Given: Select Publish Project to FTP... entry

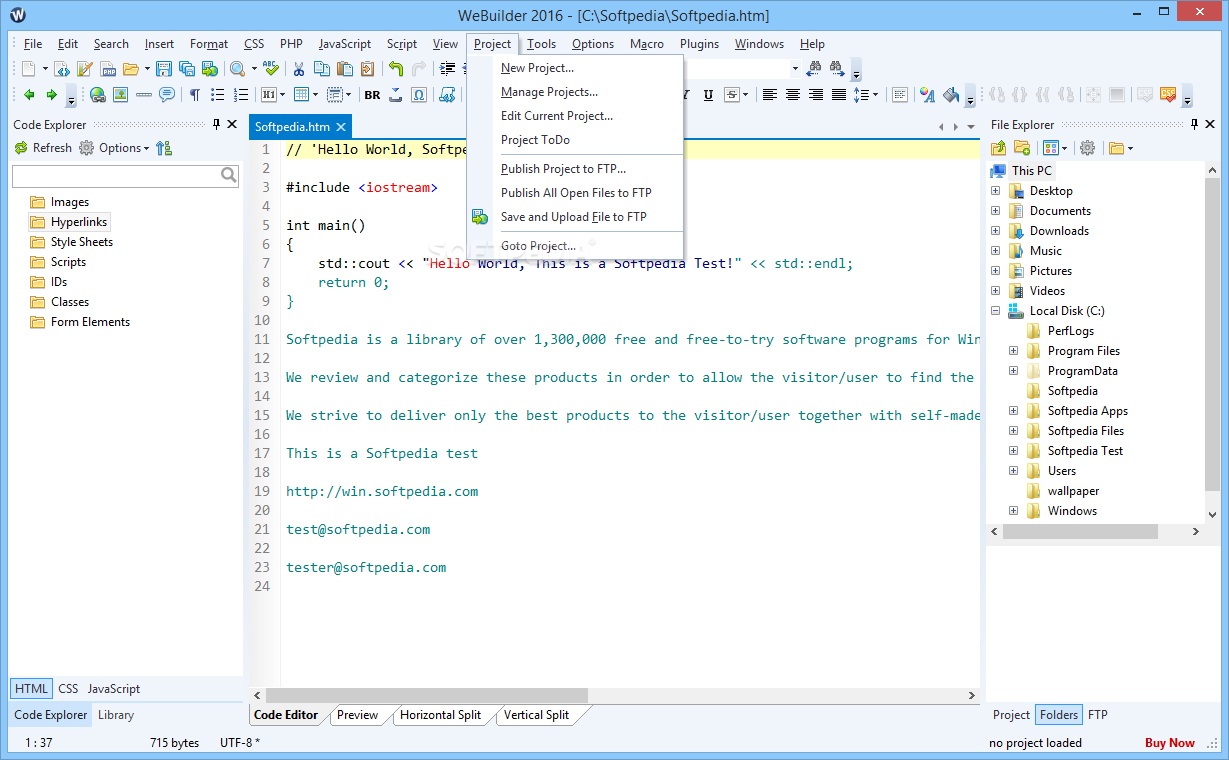Looking at the screenshot, I should 575,169.
